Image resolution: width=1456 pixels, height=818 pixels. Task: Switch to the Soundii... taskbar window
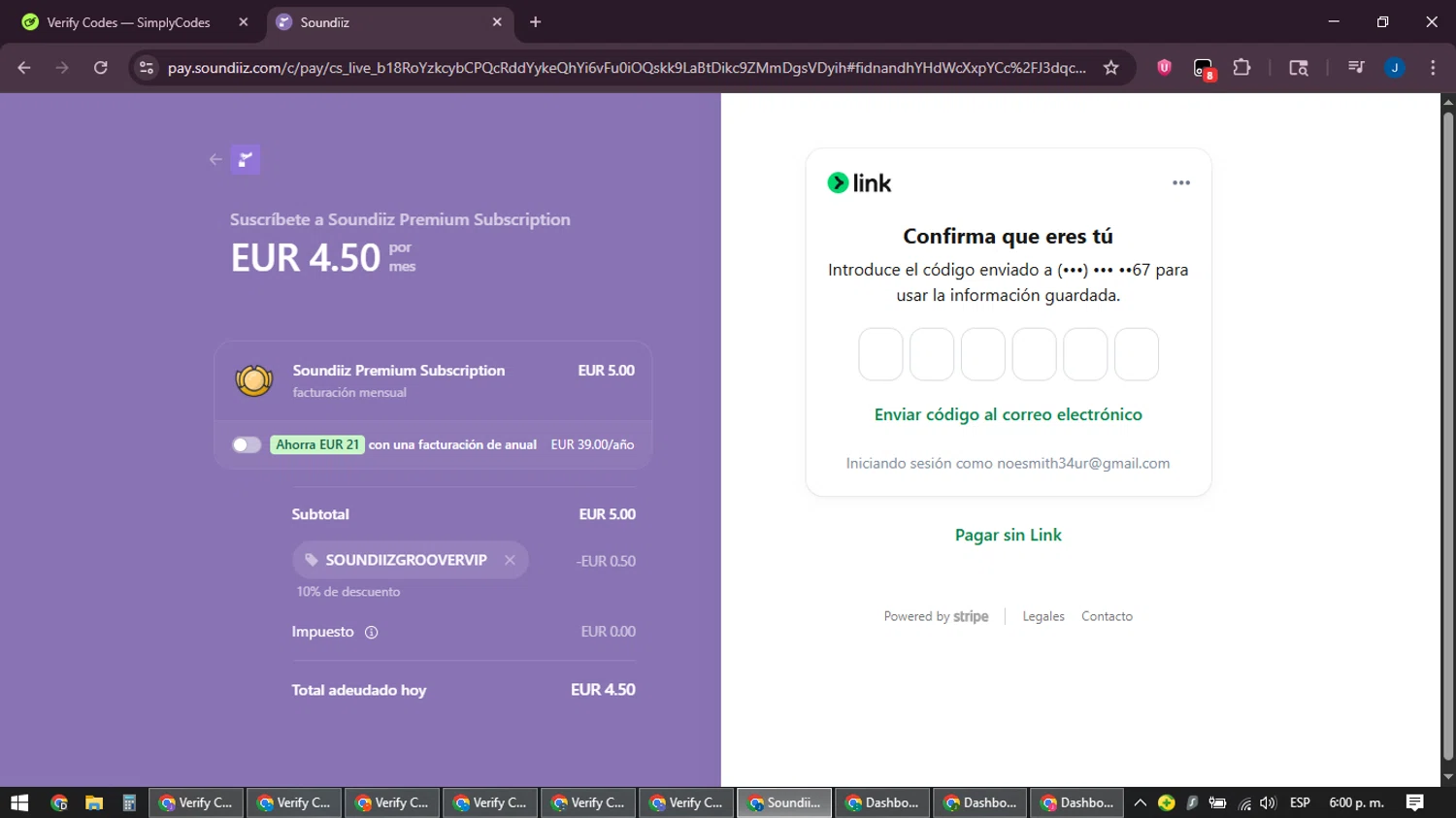tap(784, 802)
